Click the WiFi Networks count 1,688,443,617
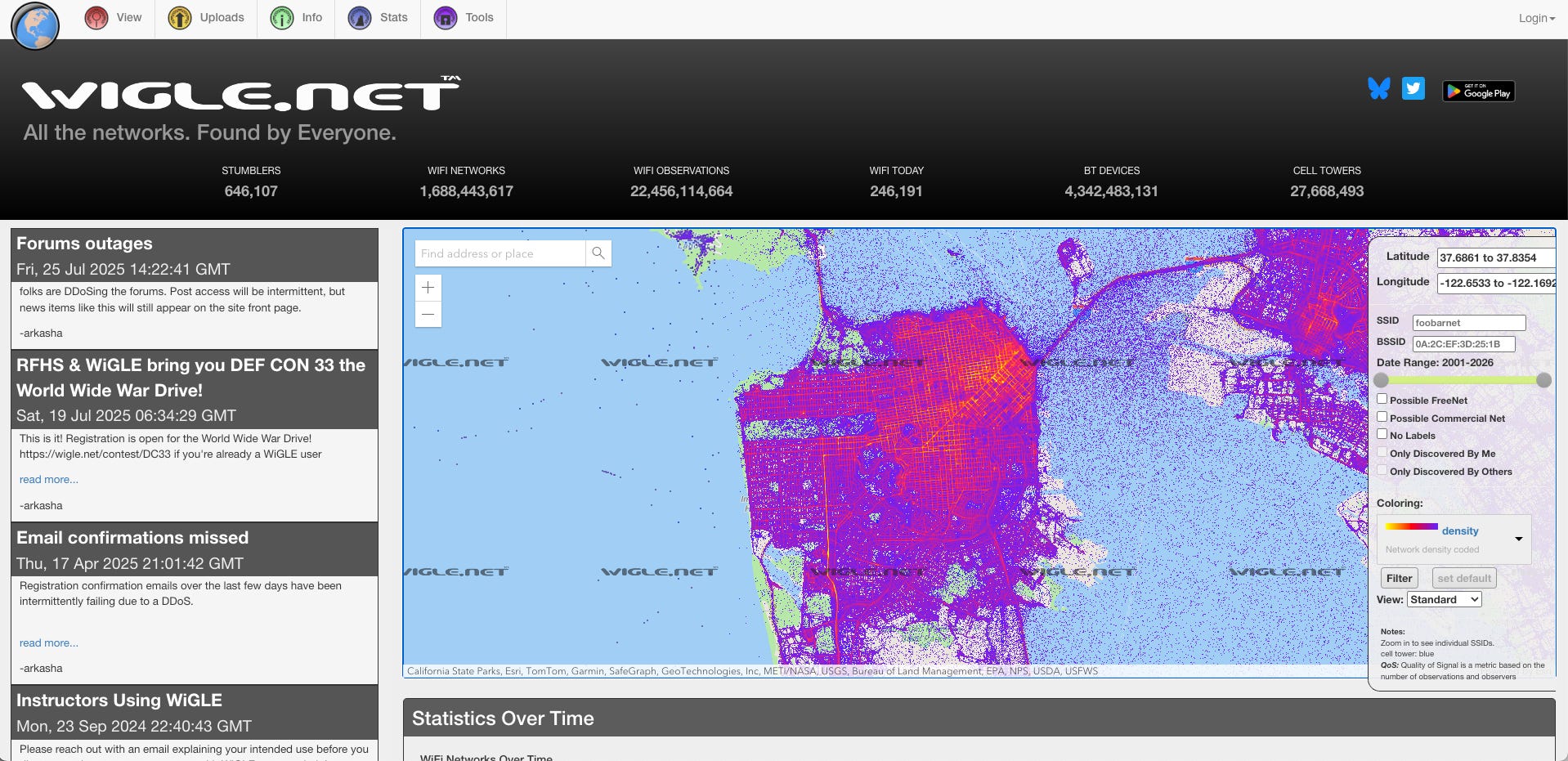The height and width of the screenshot is (761, 1568). click(x=466, y=191)
